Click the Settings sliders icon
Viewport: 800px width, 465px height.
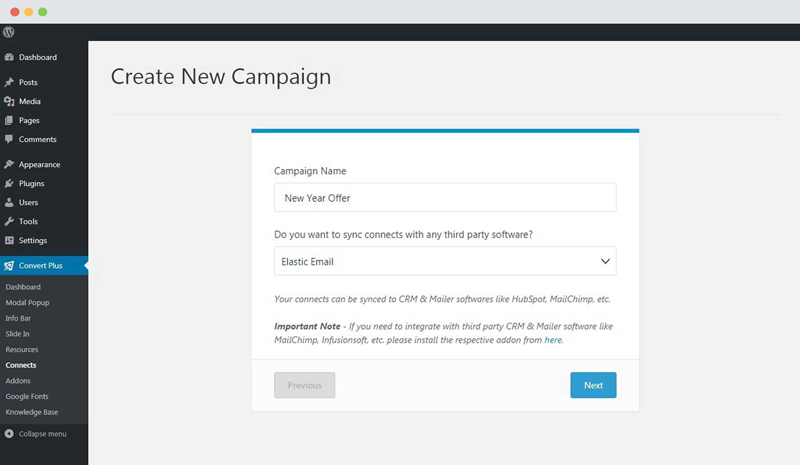[x=9, y=240]
